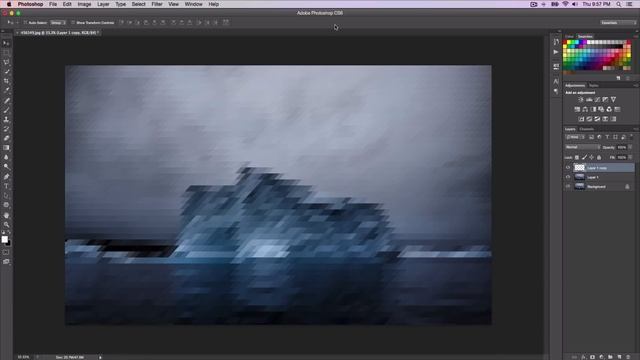
Task: Open the Paragraph panel icon
Action: pos(556,91)
